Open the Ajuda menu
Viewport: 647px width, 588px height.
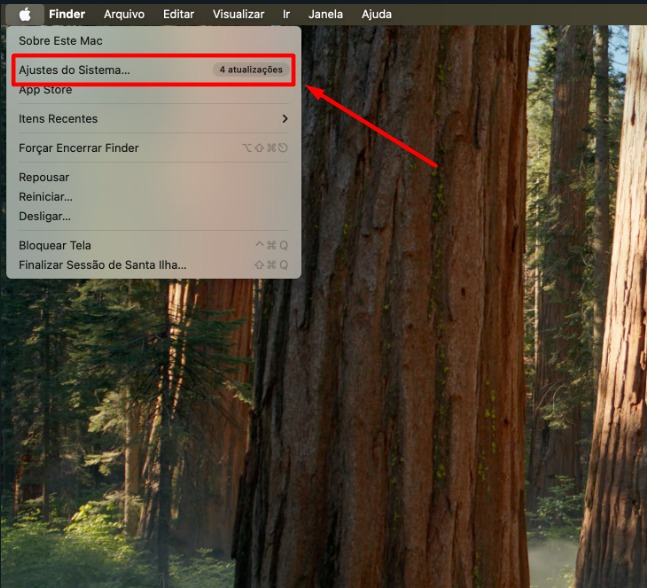(376, 14)
